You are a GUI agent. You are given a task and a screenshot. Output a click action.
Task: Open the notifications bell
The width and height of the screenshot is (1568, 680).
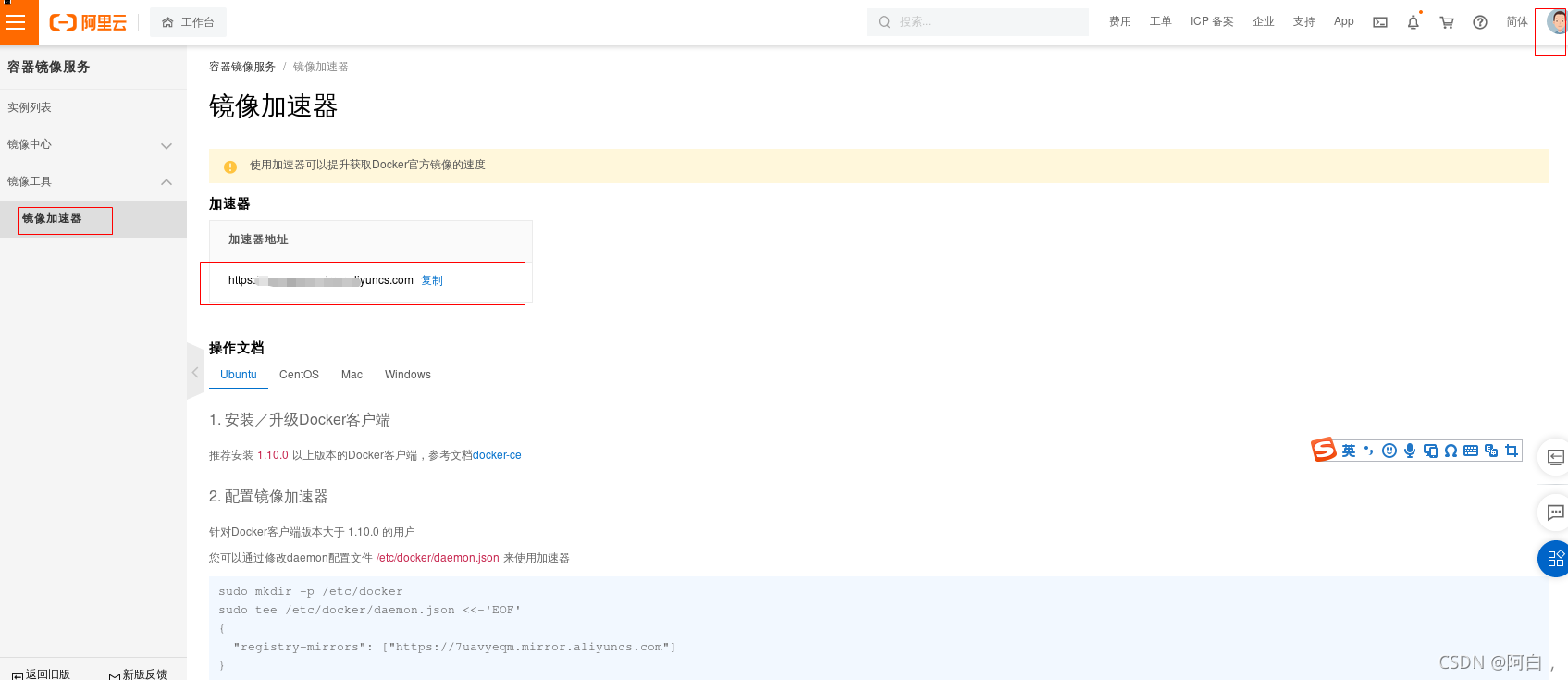pyautogui.click(x=1414, y=22)
